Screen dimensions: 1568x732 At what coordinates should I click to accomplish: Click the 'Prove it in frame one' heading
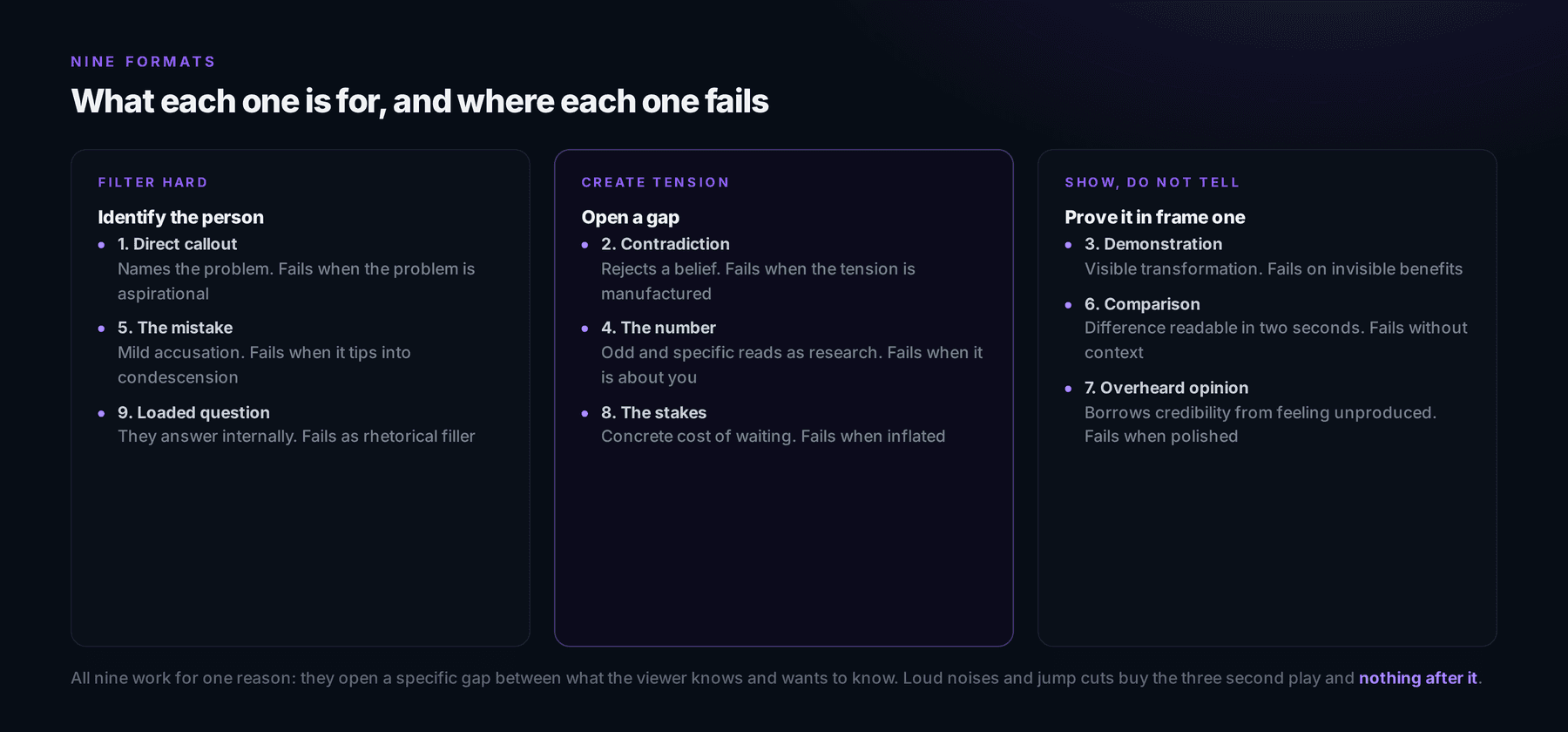1154,217
